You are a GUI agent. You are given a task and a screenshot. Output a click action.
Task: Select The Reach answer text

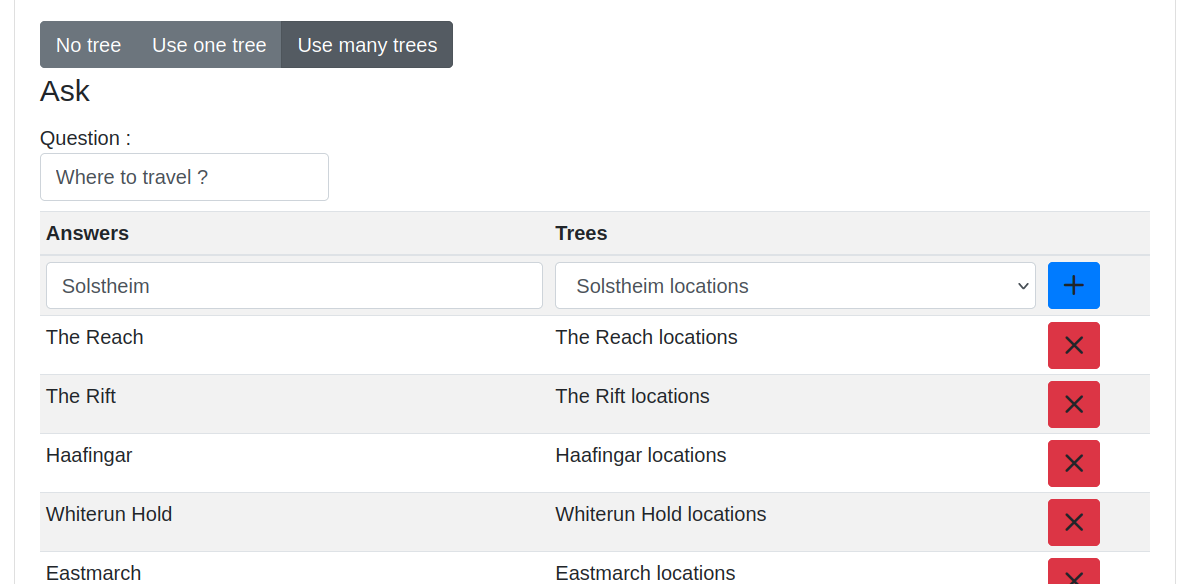click(x=95, y=337)
